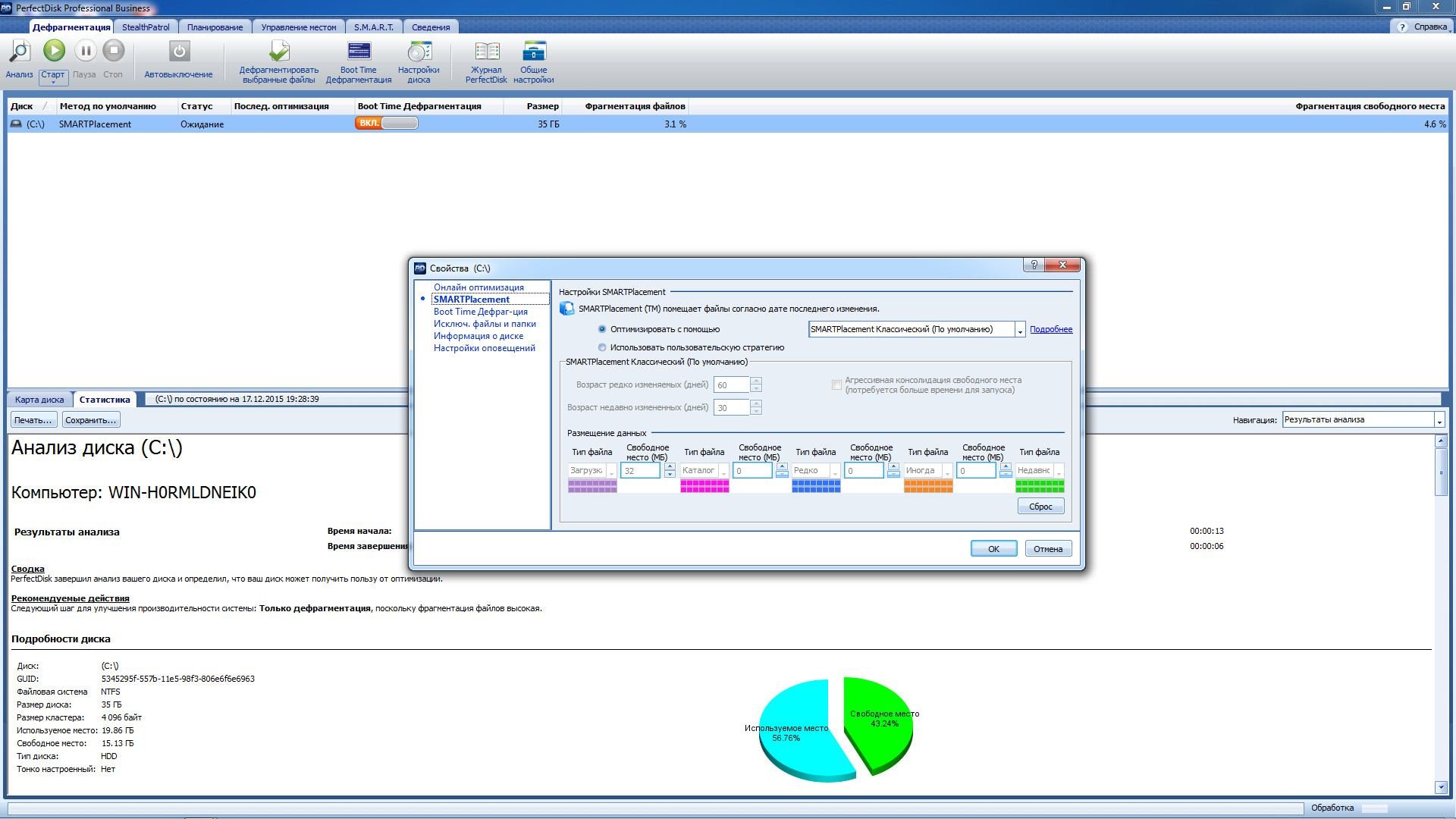The width and height of the screenshot is (1456, 819).
Task: Click PerfectDisk app icon in title bar
Action: [x=7, y=8]
